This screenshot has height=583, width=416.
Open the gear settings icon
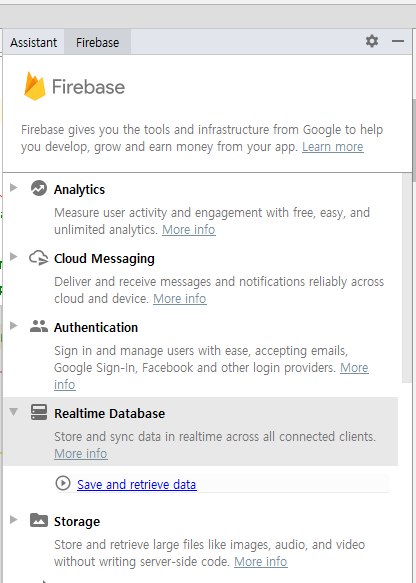pyautogui.click(x=372, y=41)
